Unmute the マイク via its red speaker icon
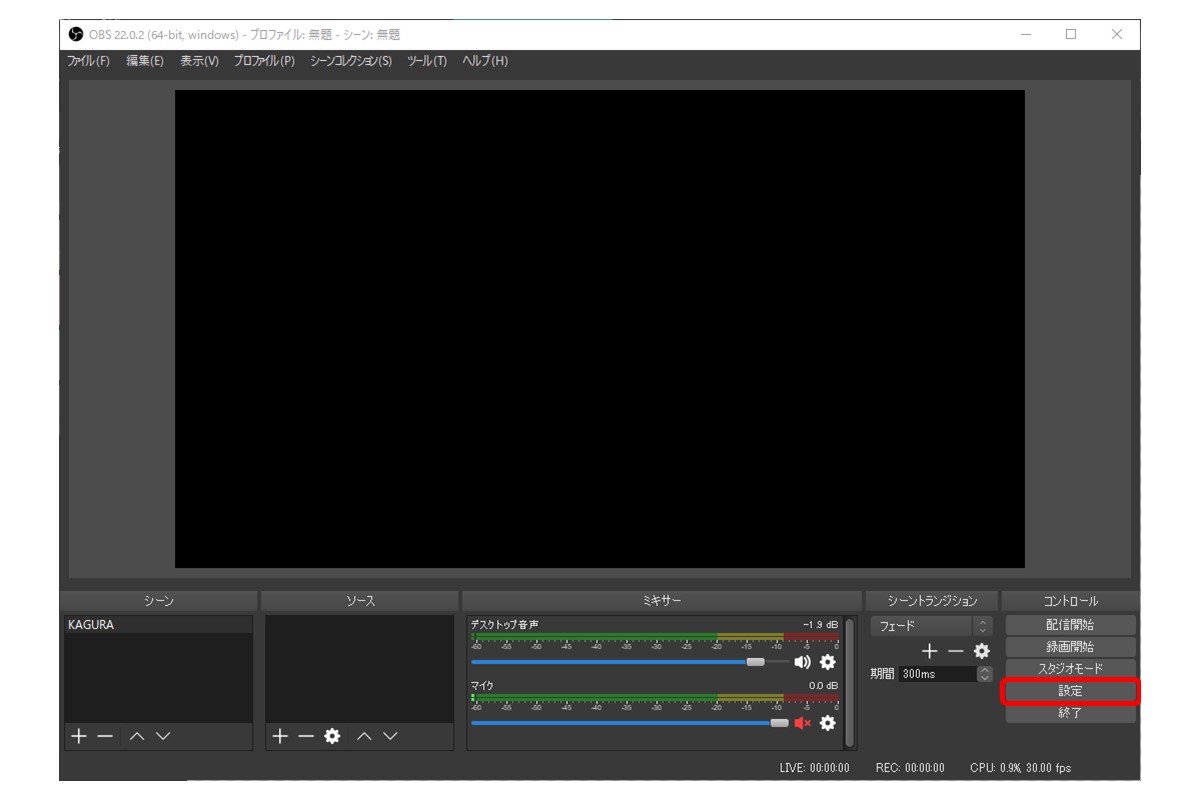Viewport: 1200px width, 800px height. point(803,723)
